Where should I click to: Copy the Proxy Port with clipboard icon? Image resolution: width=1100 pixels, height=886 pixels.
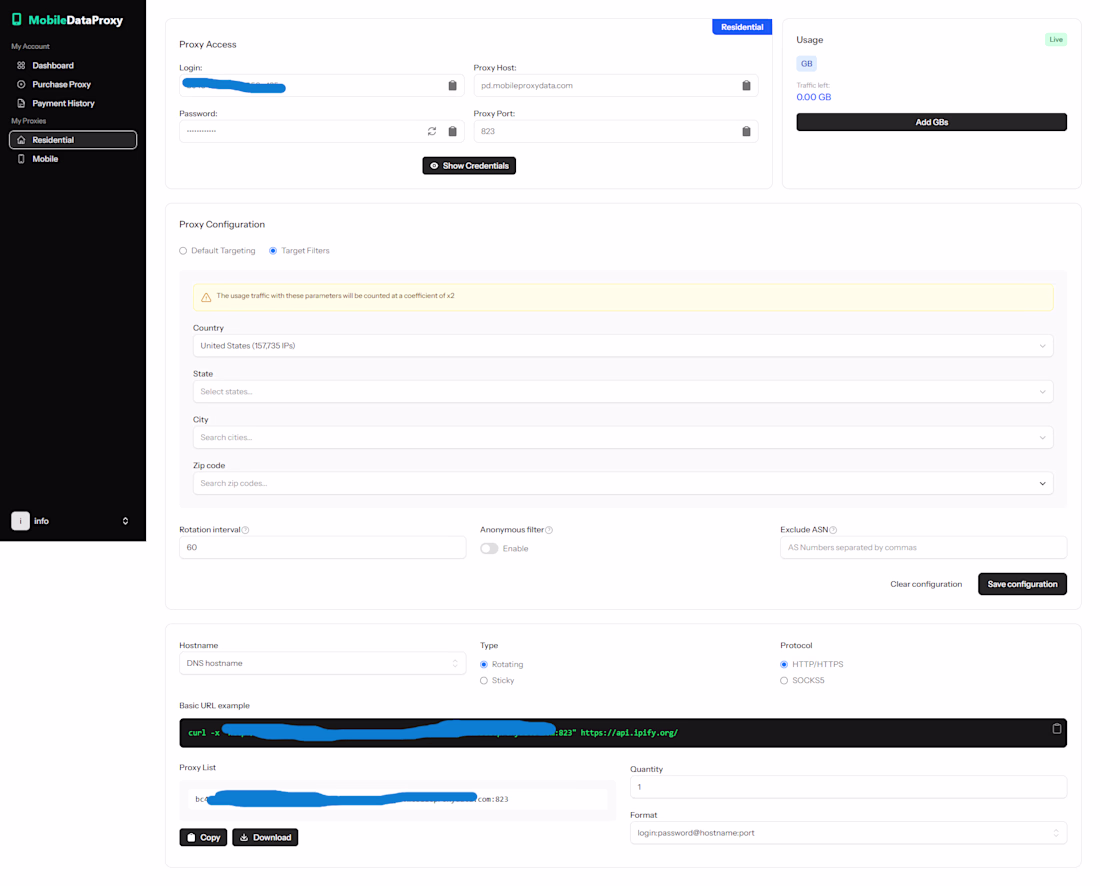[746, 131]
